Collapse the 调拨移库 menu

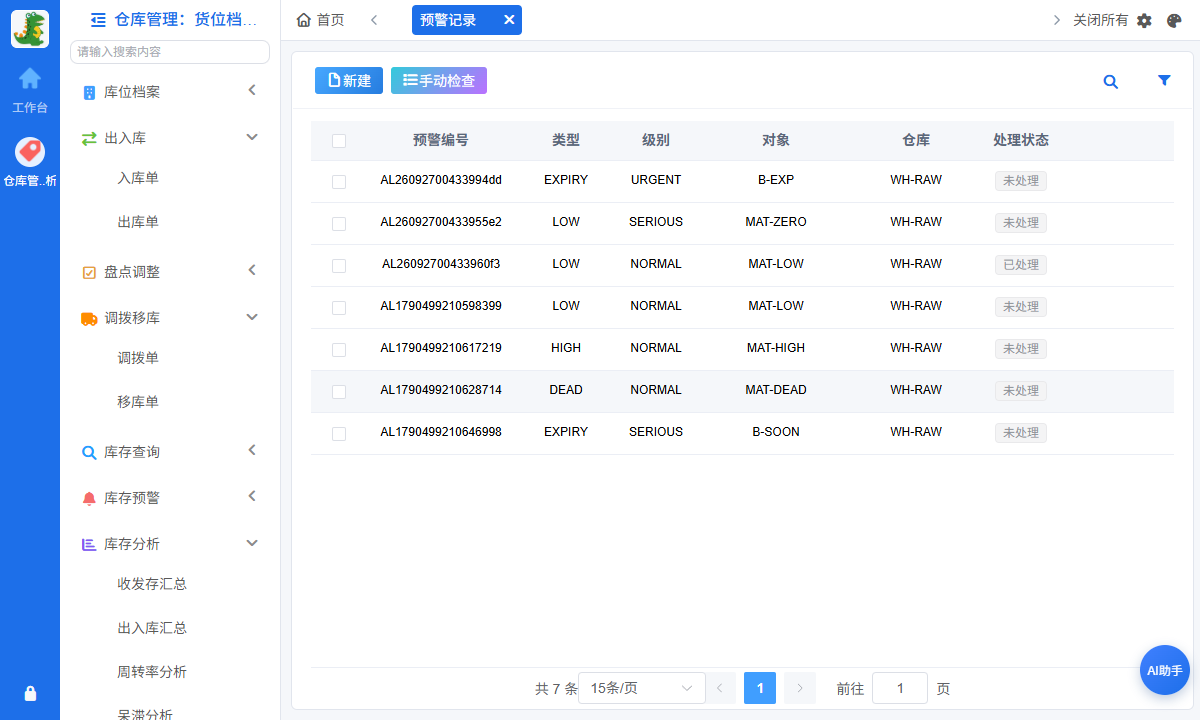[170, 317]
